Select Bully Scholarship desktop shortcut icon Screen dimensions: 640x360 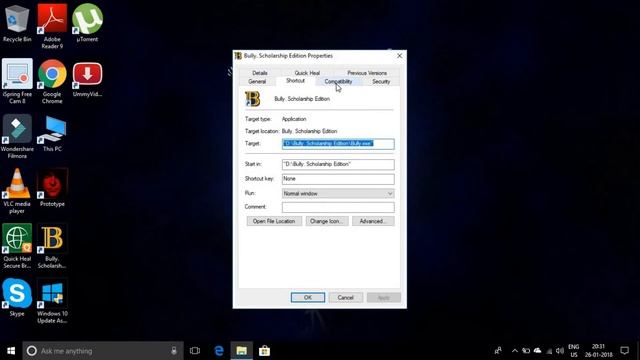52,246
